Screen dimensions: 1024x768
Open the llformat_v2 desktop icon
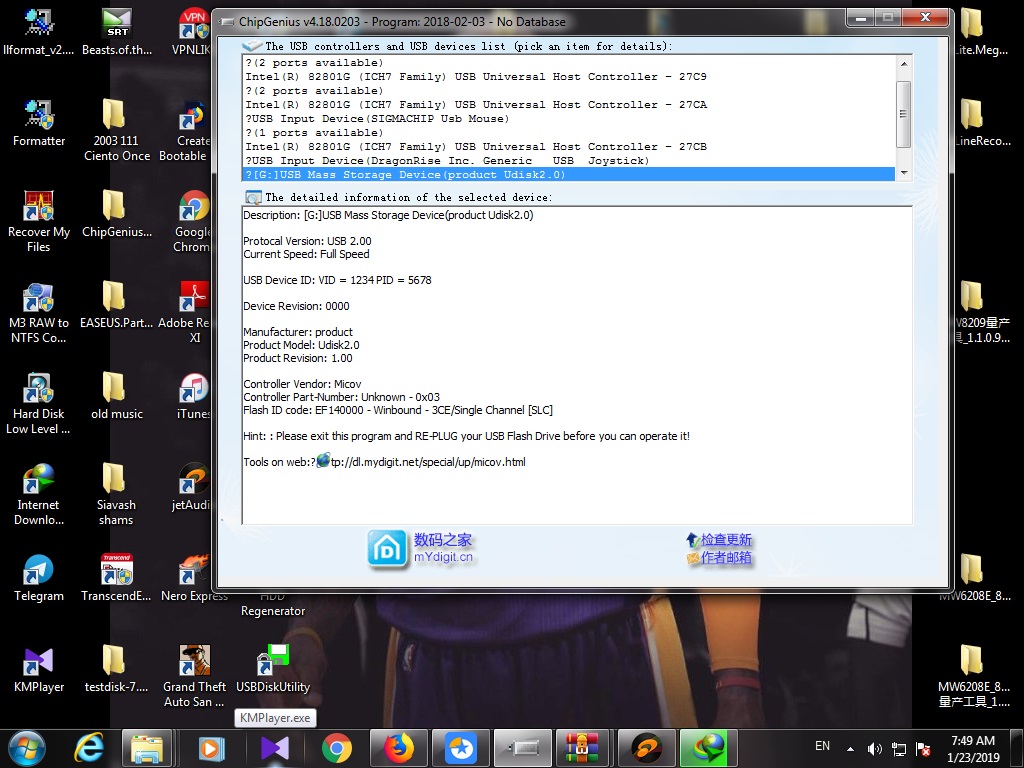click(39, 31)
